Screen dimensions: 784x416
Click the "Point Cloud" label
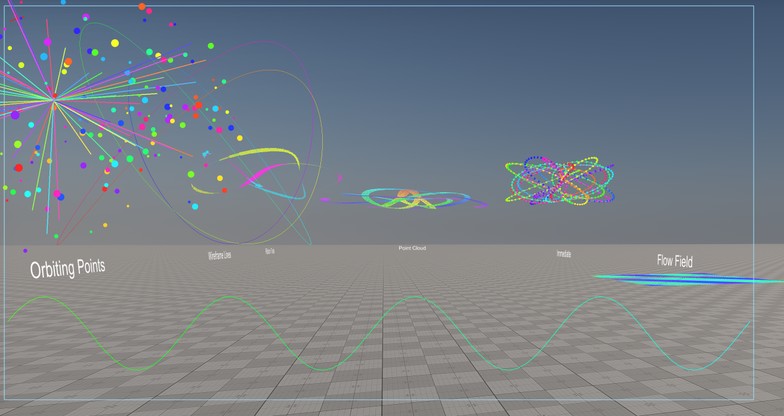[x=412, y=248]
